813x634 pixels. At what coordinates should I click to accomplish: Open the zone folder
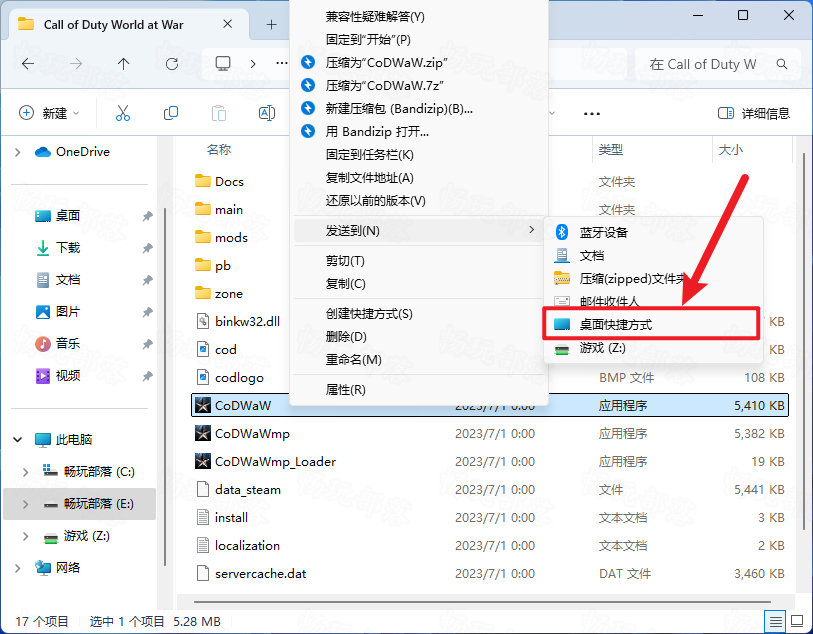click(220, 293)
